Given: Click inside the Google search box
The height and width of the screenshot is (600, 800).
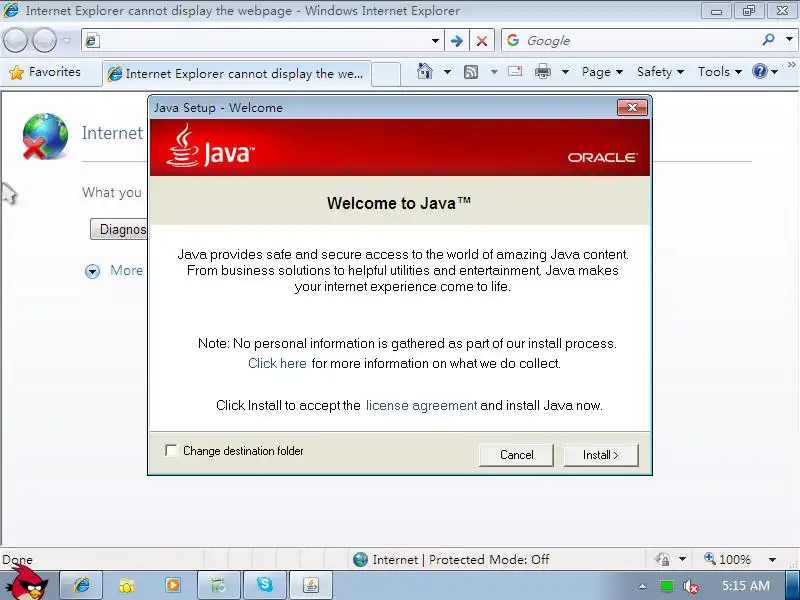Looking at the screenshot, I should (x=640, y=41).
